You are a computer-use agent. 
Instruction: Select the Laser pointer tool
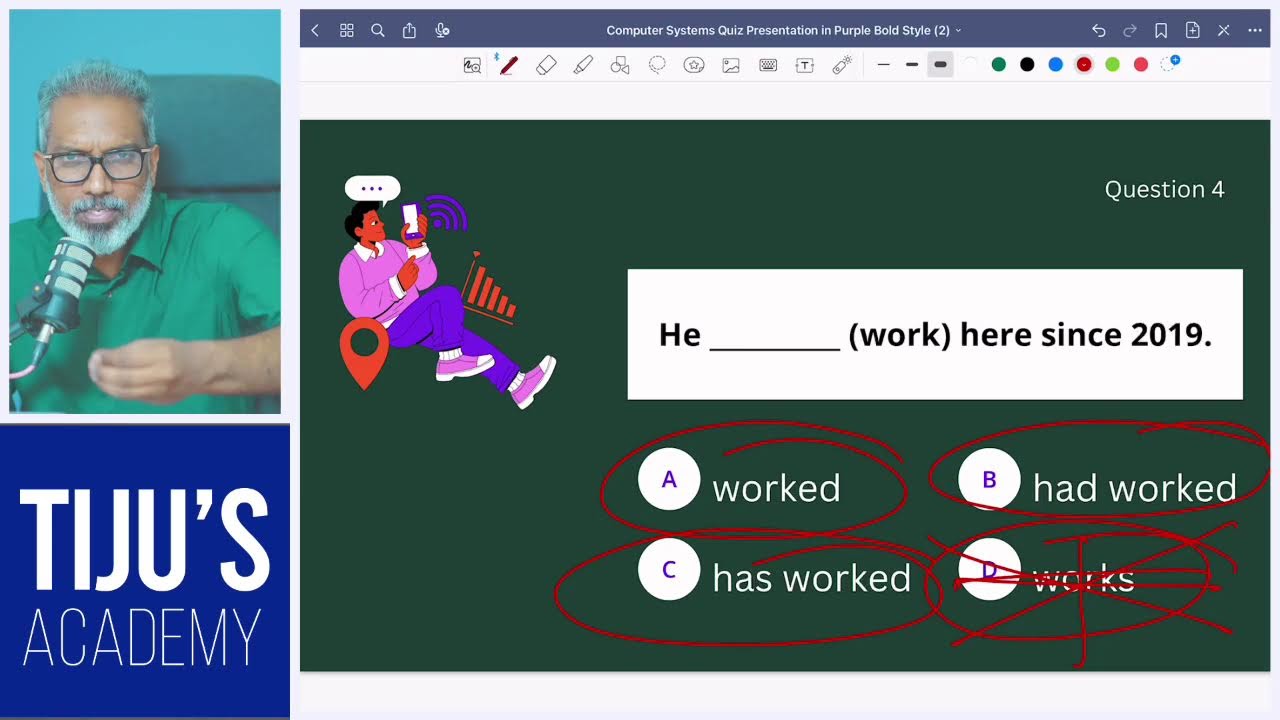(842, 65)
